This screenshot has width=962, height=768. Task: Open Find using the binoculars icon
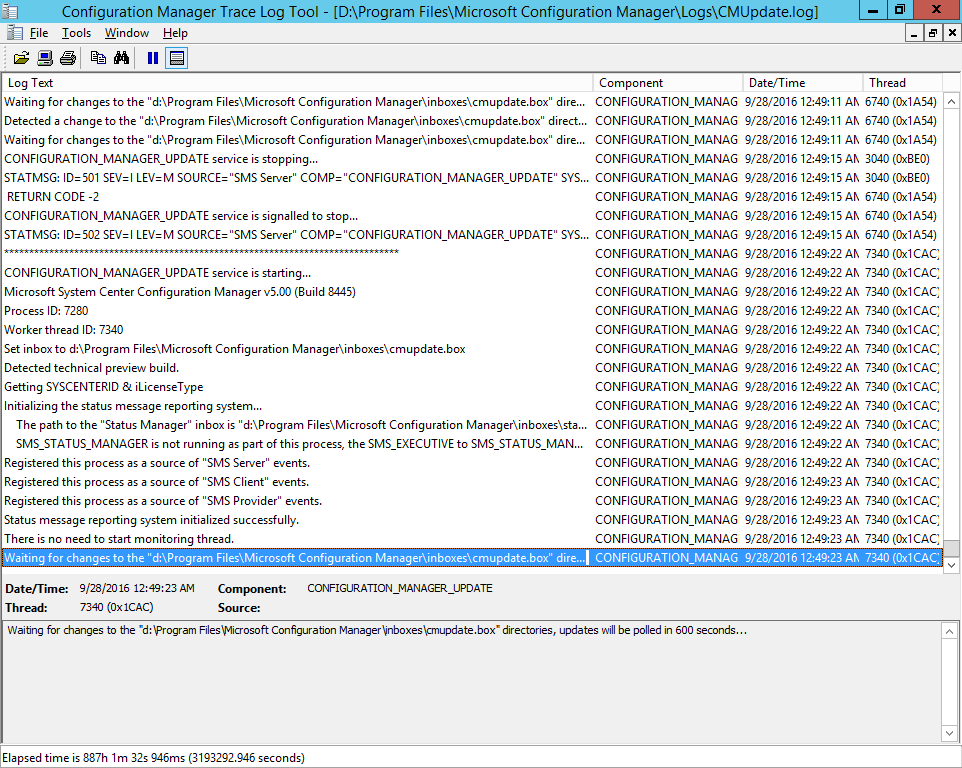(x=121, y=58)
